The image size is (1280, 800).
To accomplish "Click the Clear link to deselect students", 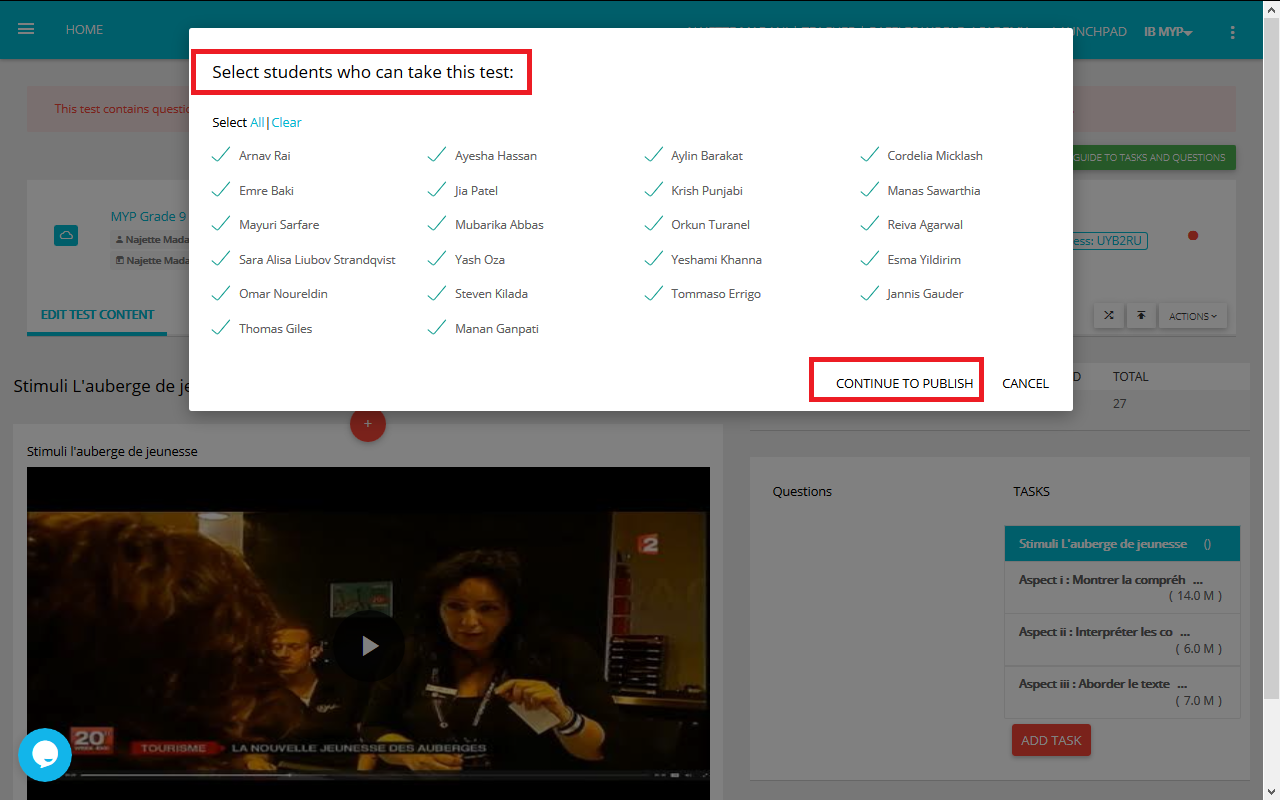I will coord(286,122).
